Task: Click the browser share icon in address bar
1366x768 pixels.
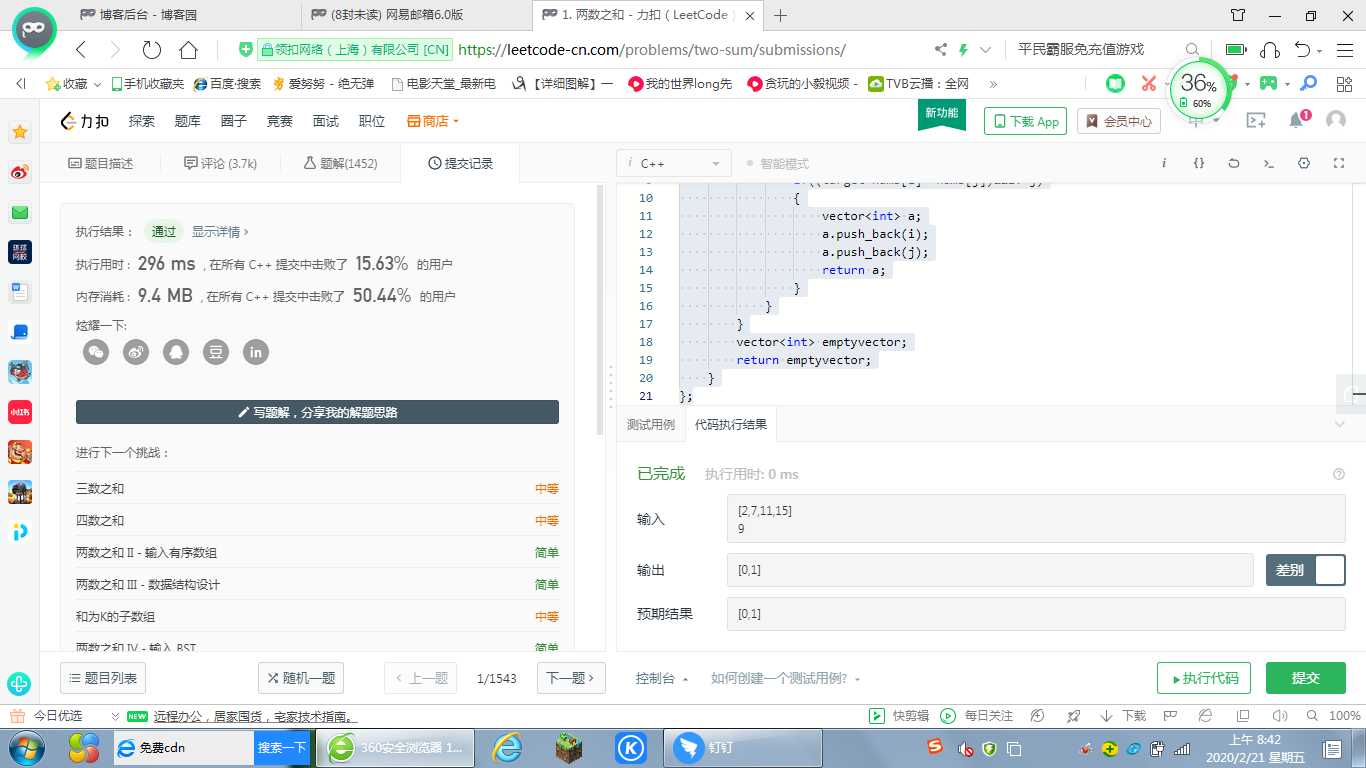Action: [940, 49]
